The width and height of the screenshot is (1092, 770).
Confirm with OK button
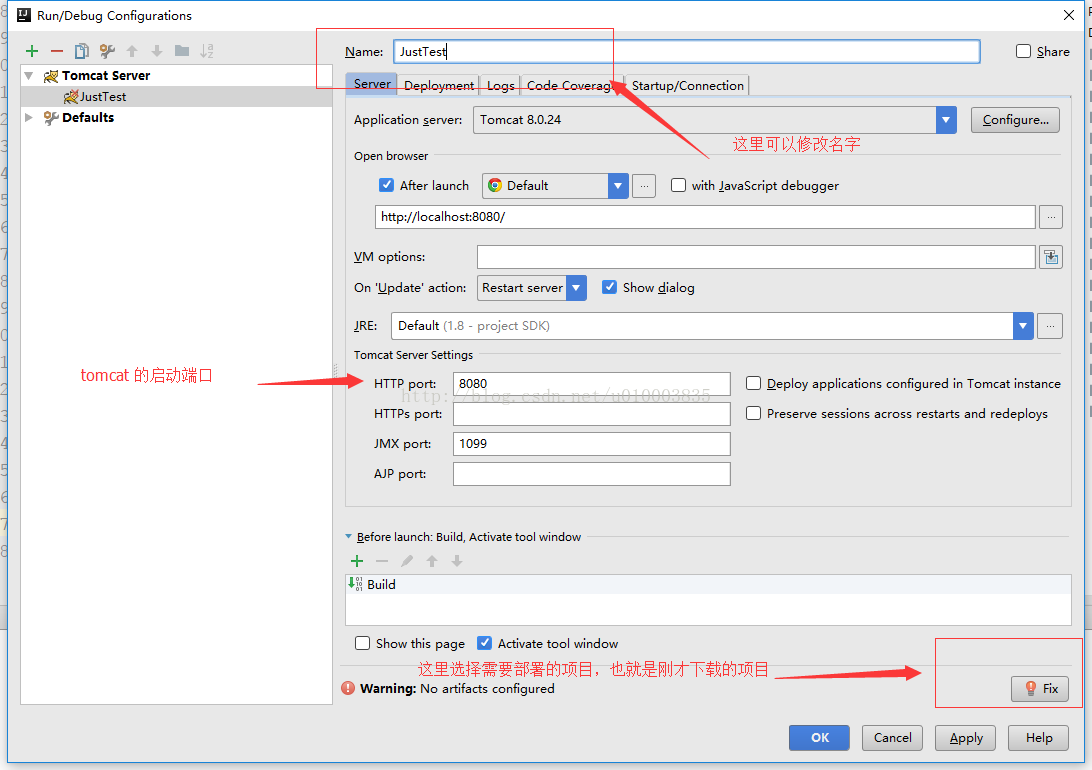click(819, 738)
